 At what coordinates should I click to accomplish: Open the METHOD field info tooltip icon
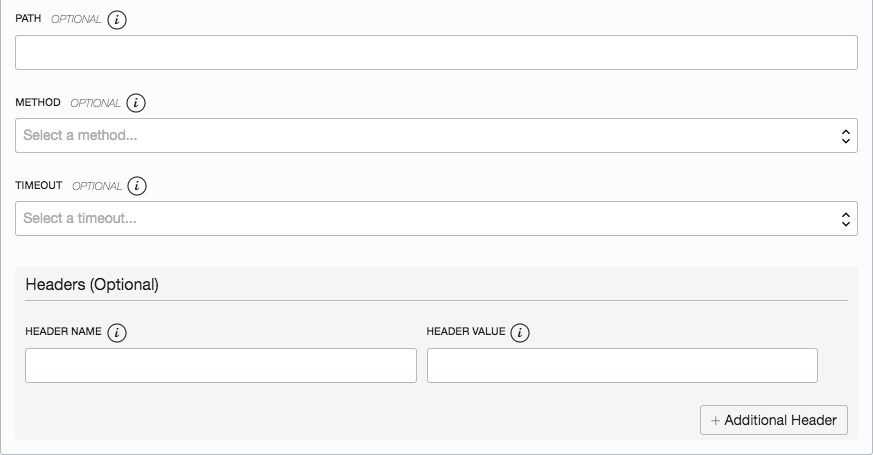[x=136, y=103]
